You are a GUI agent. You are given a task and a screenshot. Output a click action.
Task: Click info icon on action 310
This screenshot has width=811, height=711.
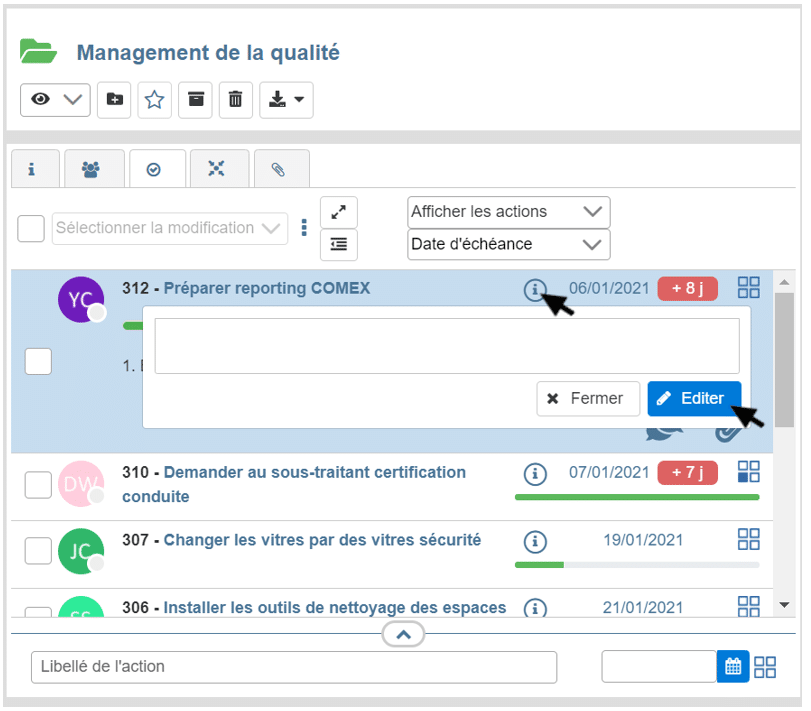point(536,472)
